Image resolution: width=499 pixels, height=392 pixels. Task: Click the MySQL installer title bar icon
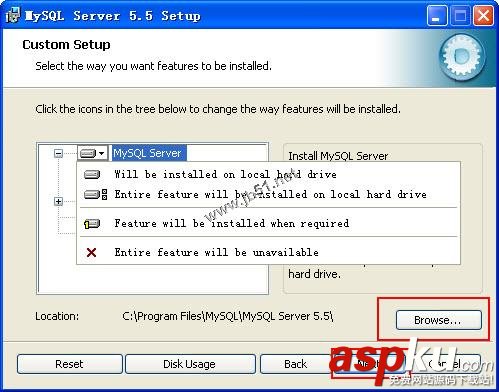click(x=13, y=16)
